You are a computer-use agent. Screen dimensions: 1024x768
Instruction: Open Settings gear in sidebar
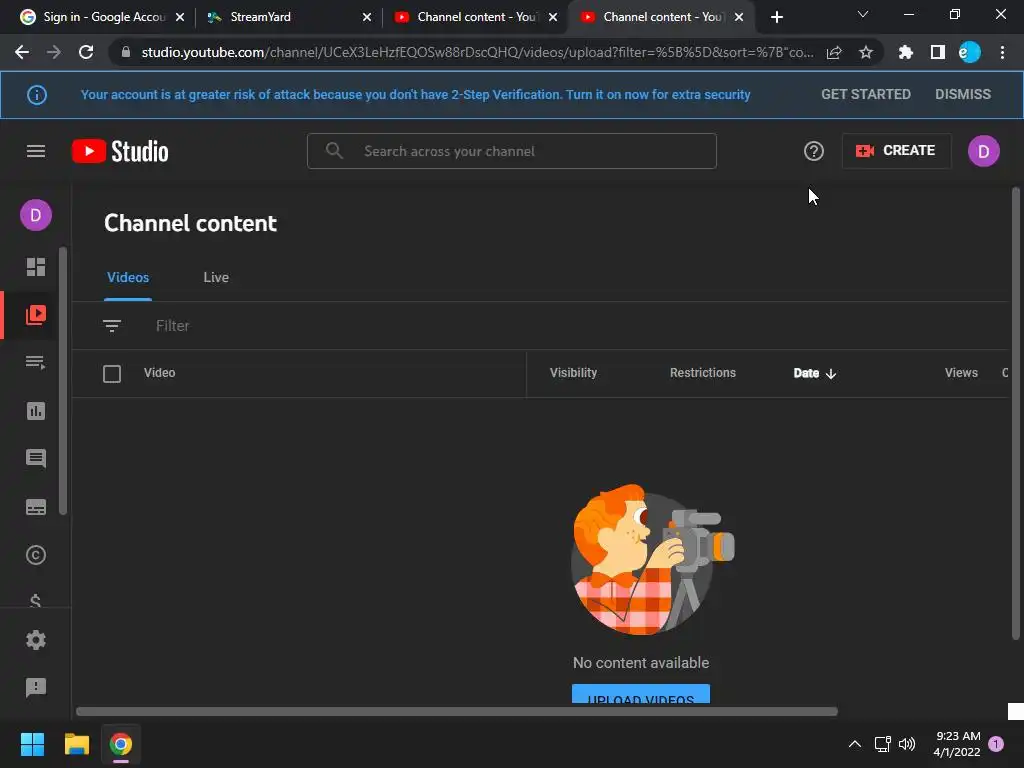pos(36,640)
